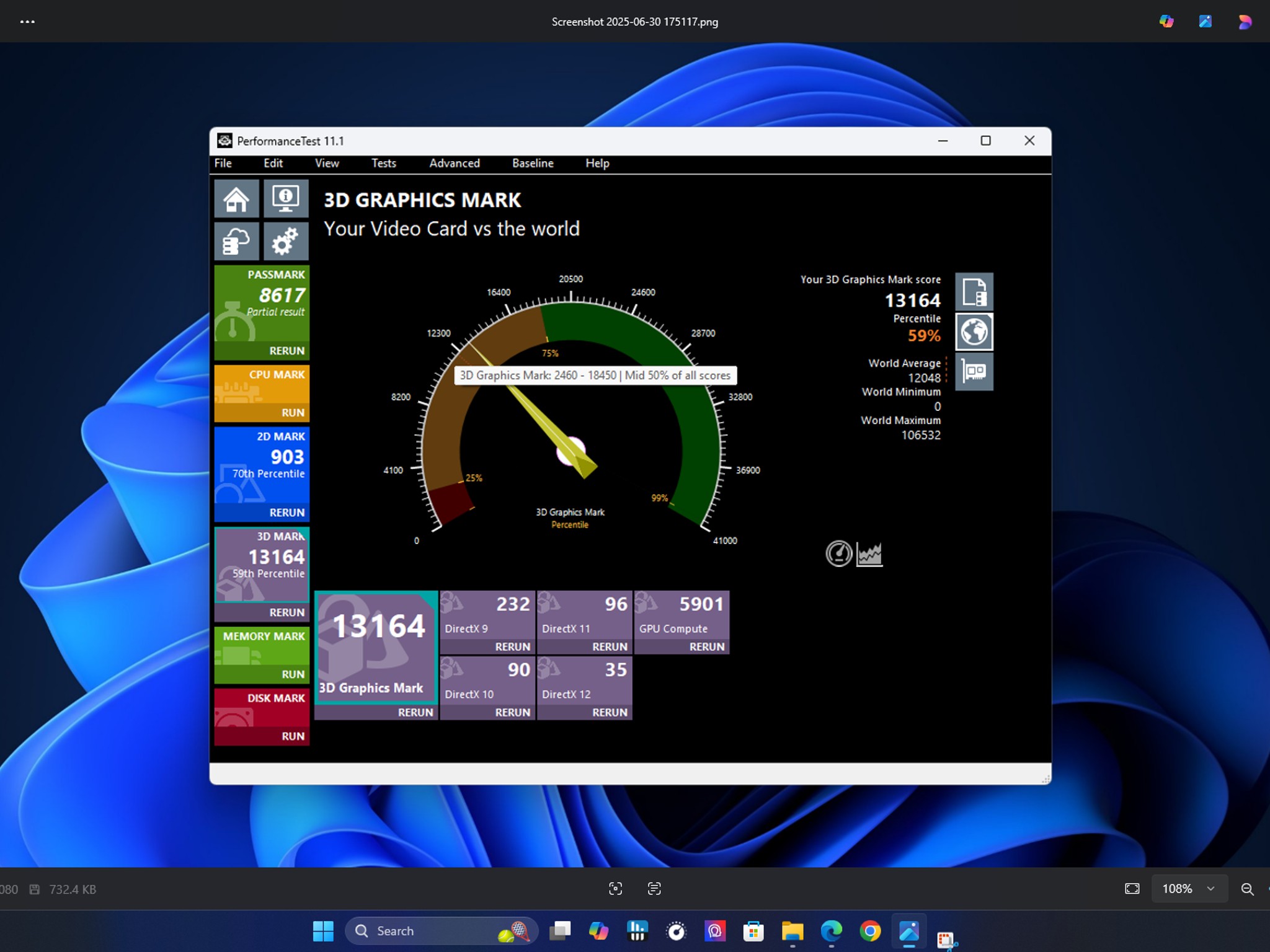
Task: Open the Help menu
Action: click(597, 163)
